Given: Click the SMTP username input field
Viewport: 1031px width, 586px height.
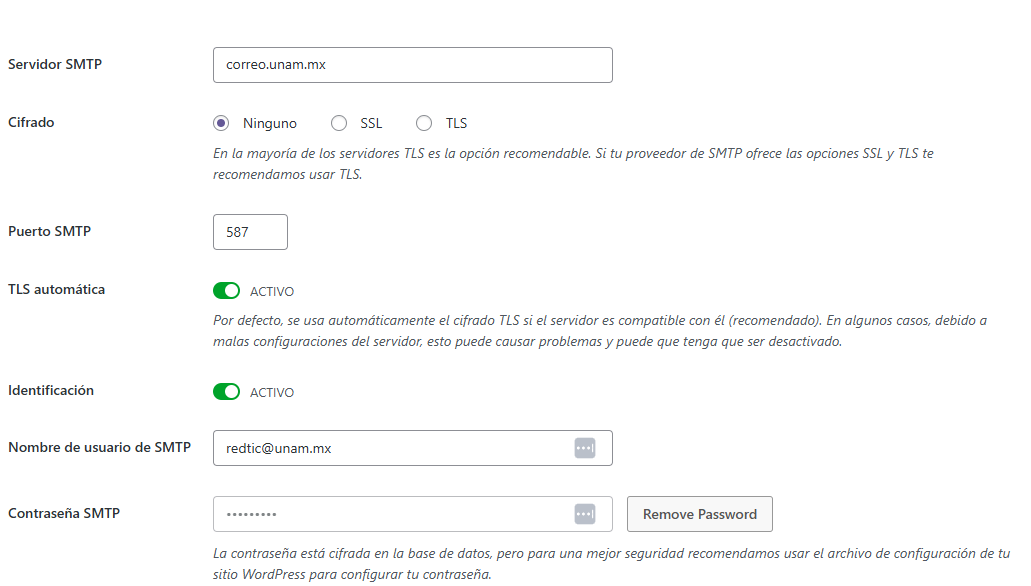Looking at the screenshot, I should click(390, 448).
